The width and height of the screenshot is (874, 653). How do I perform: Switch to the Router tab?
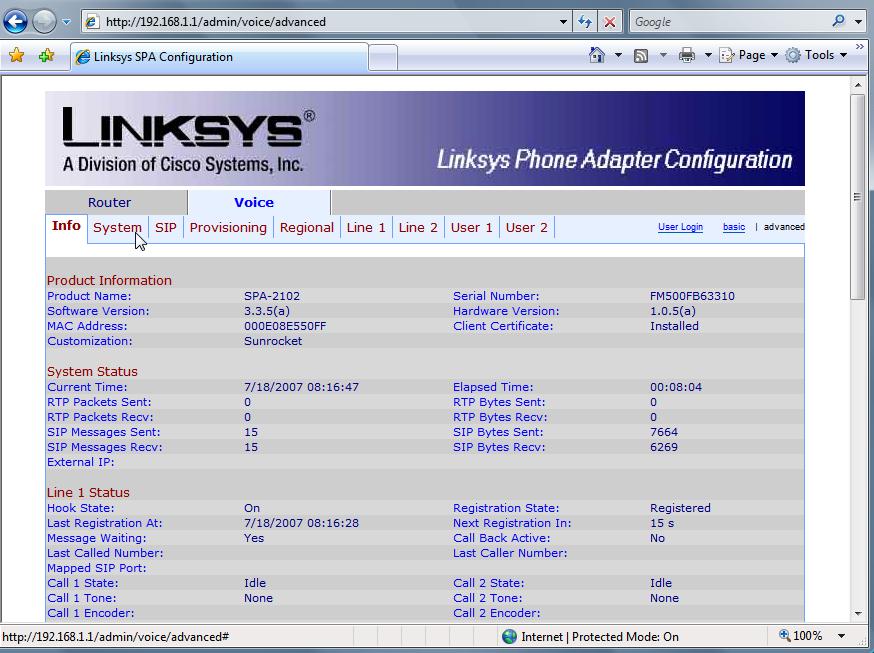click(109, 202)
